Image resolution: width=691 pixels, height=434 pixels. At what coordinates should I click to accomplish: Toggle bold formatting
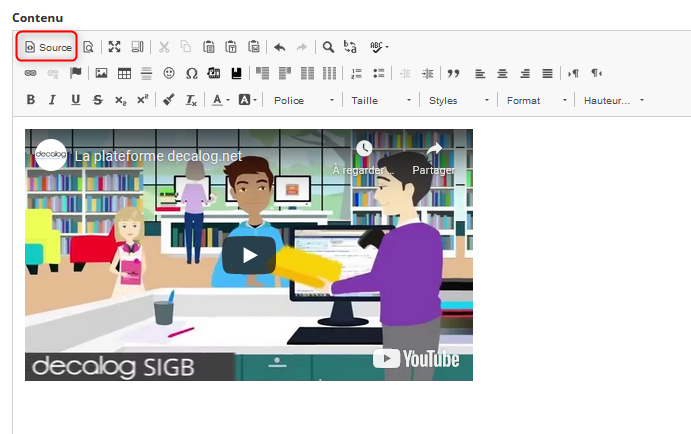pyautogui.click(x=30, y=100)
